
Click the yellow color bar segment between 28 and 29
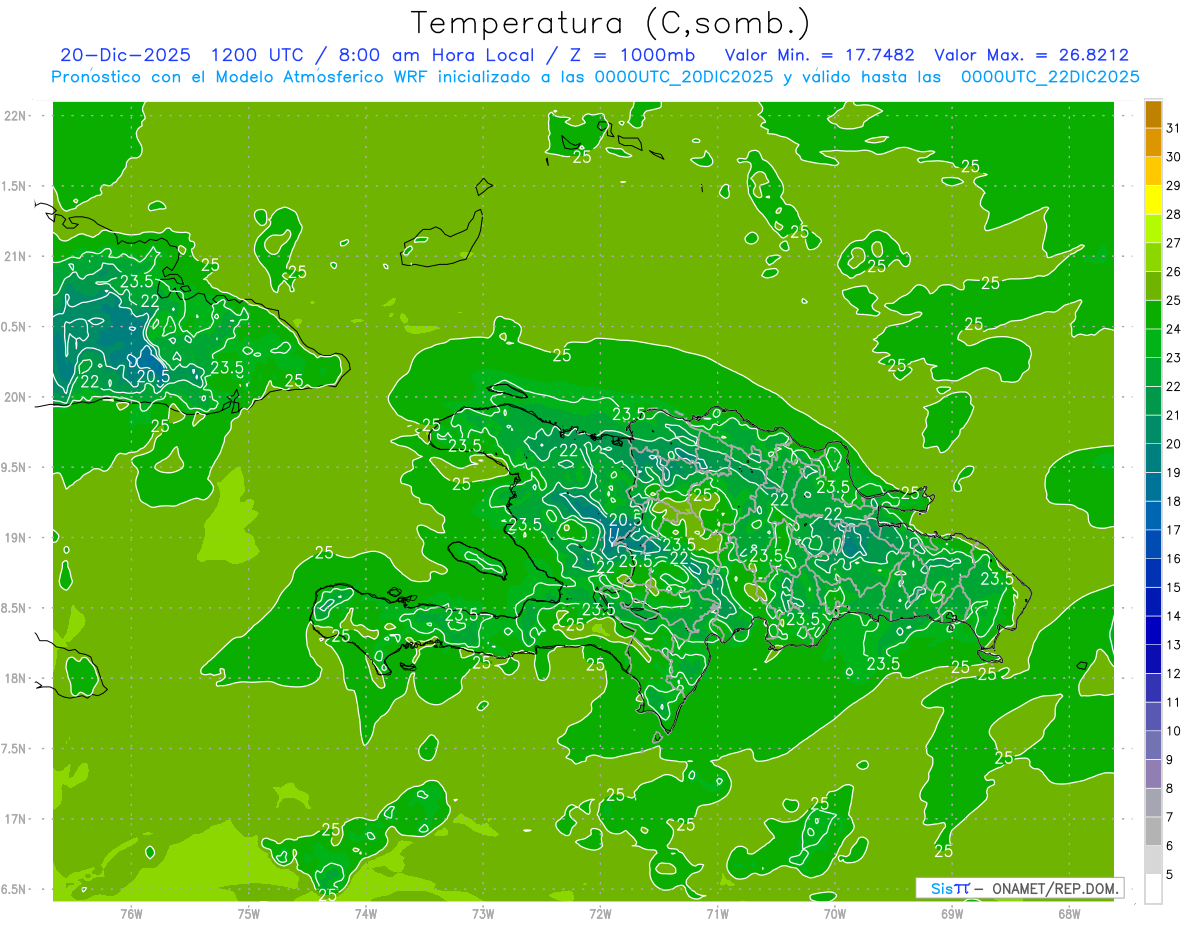pos(1153,201)
